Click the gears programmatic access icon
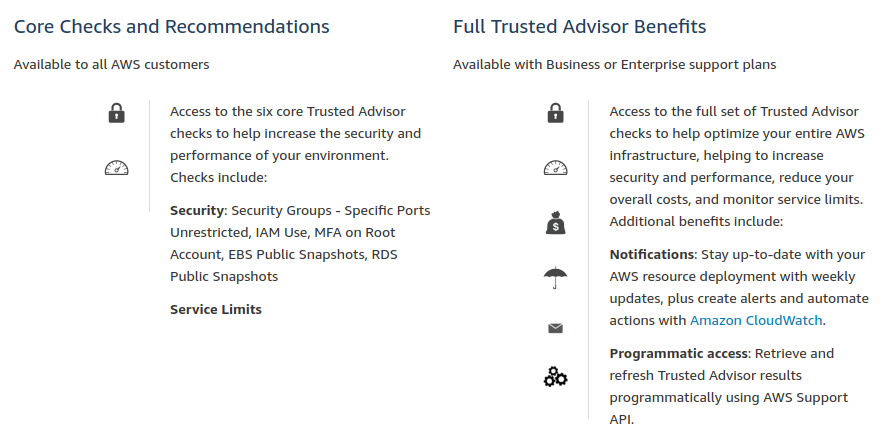The image size is (887, 446). tap(556, 377)
